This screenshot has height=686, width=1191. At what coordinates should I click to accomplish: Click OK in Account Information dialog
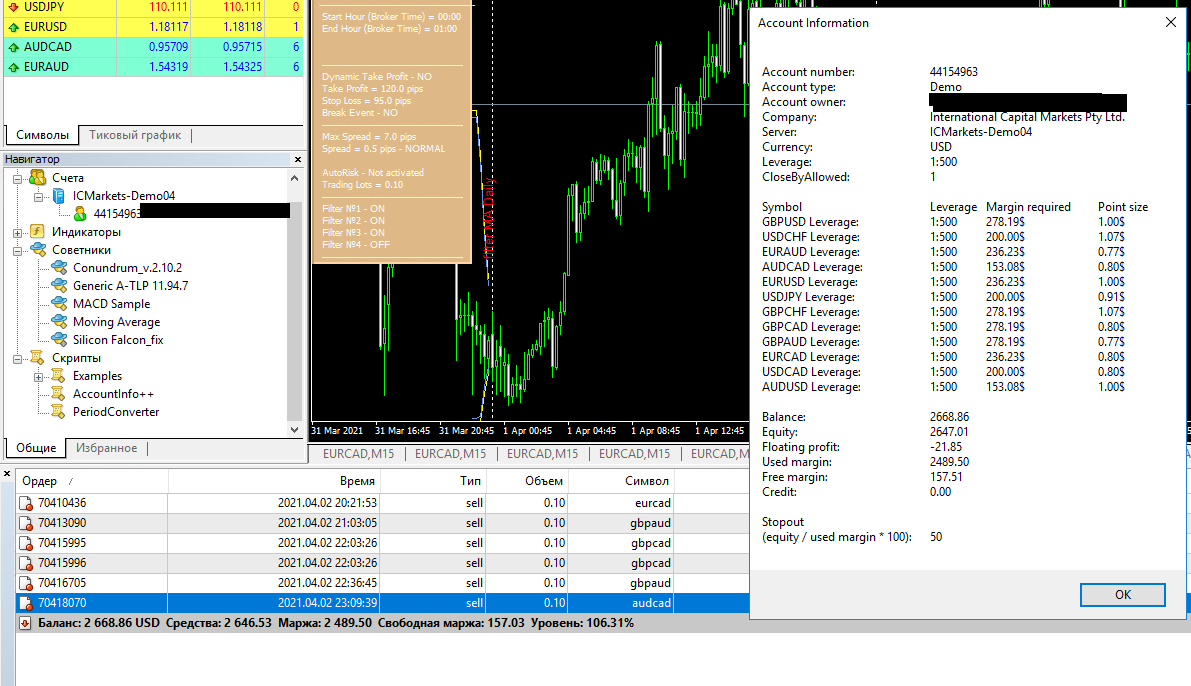(x=1123, y=595)
